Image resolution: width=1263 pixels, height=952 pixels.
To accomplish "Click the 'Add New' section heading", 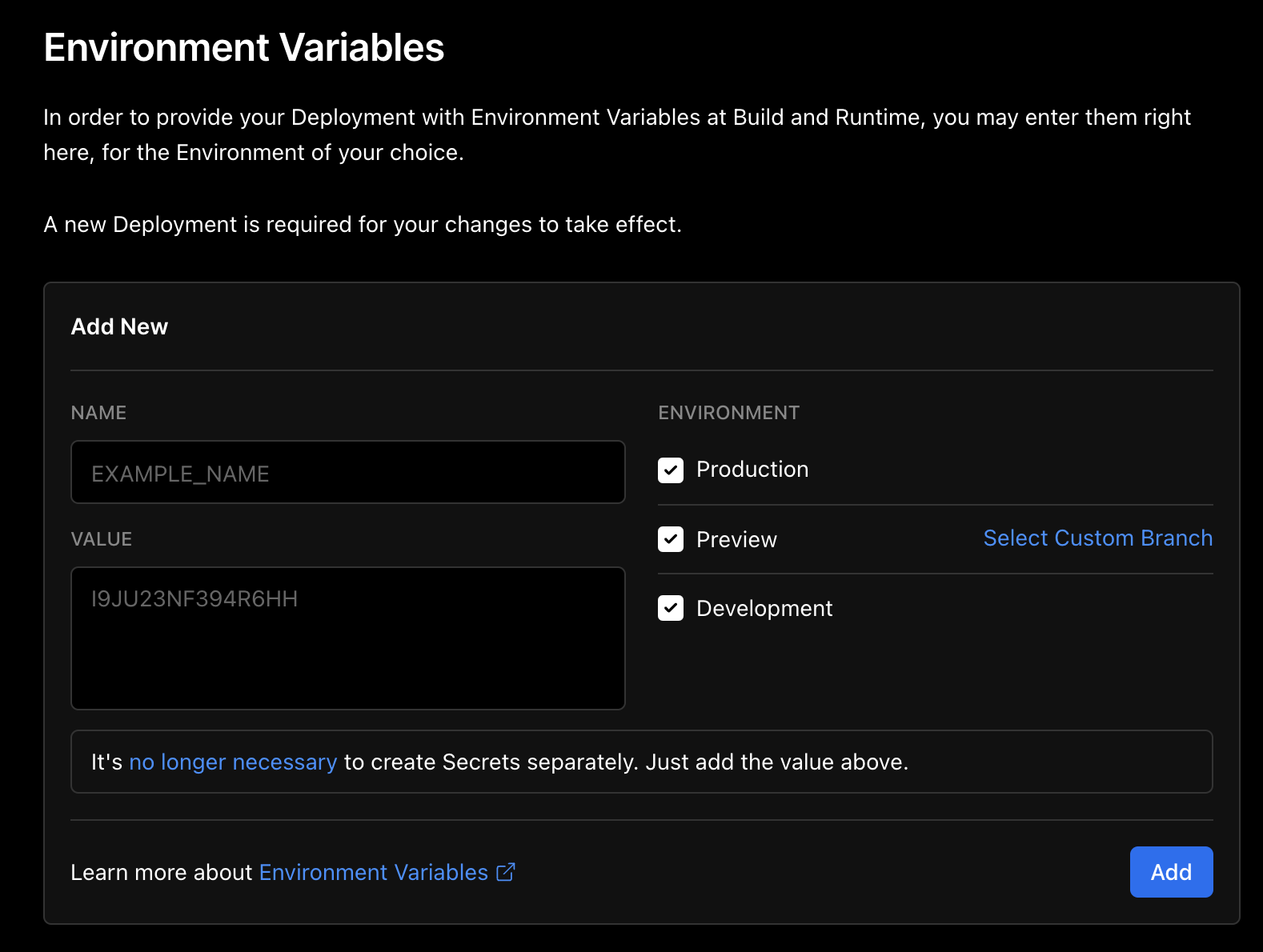I will point(119,326).
